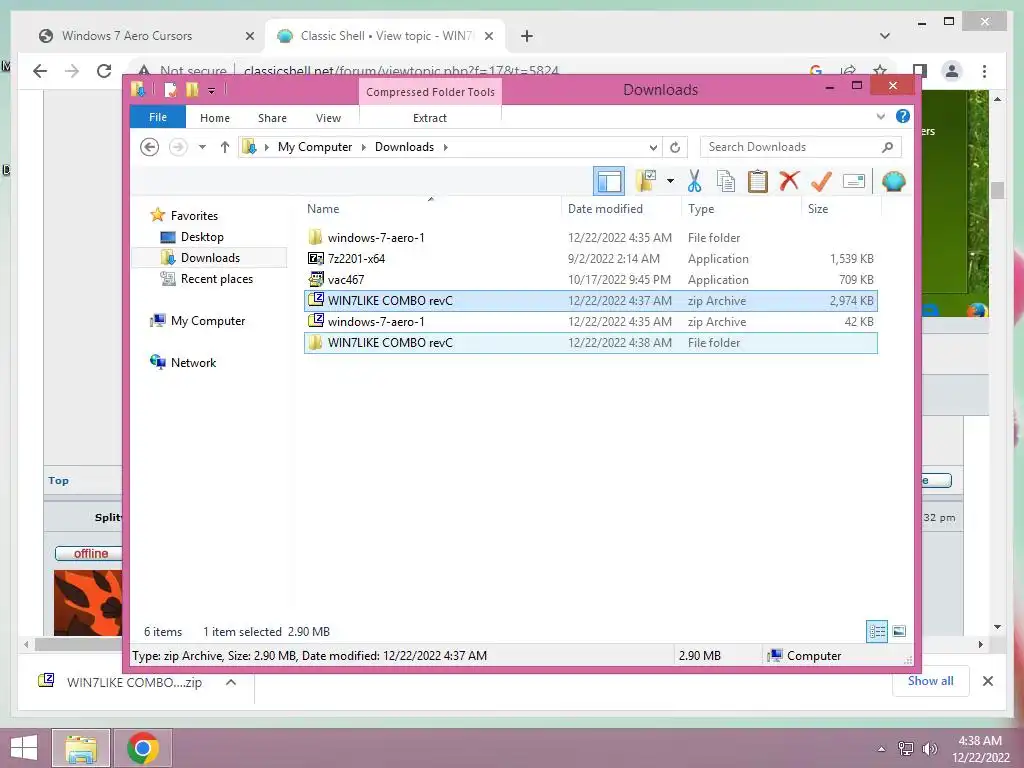
Task: Toggle the navigation pane toolbar button
Action: coord(609,181)
